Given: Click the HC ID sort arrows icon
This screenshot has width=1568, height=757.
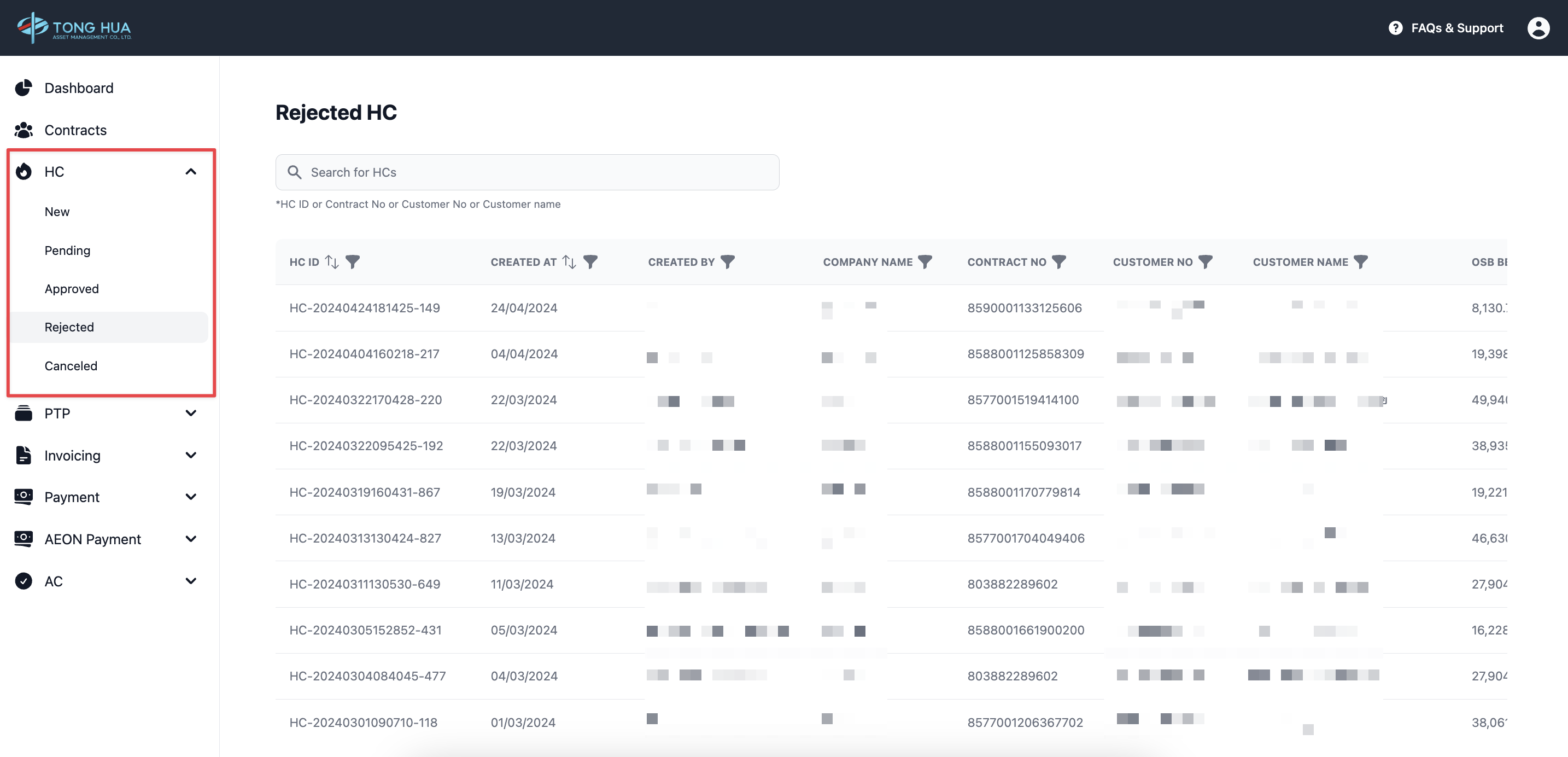Looking at the screenshot, I should [332, 262].
